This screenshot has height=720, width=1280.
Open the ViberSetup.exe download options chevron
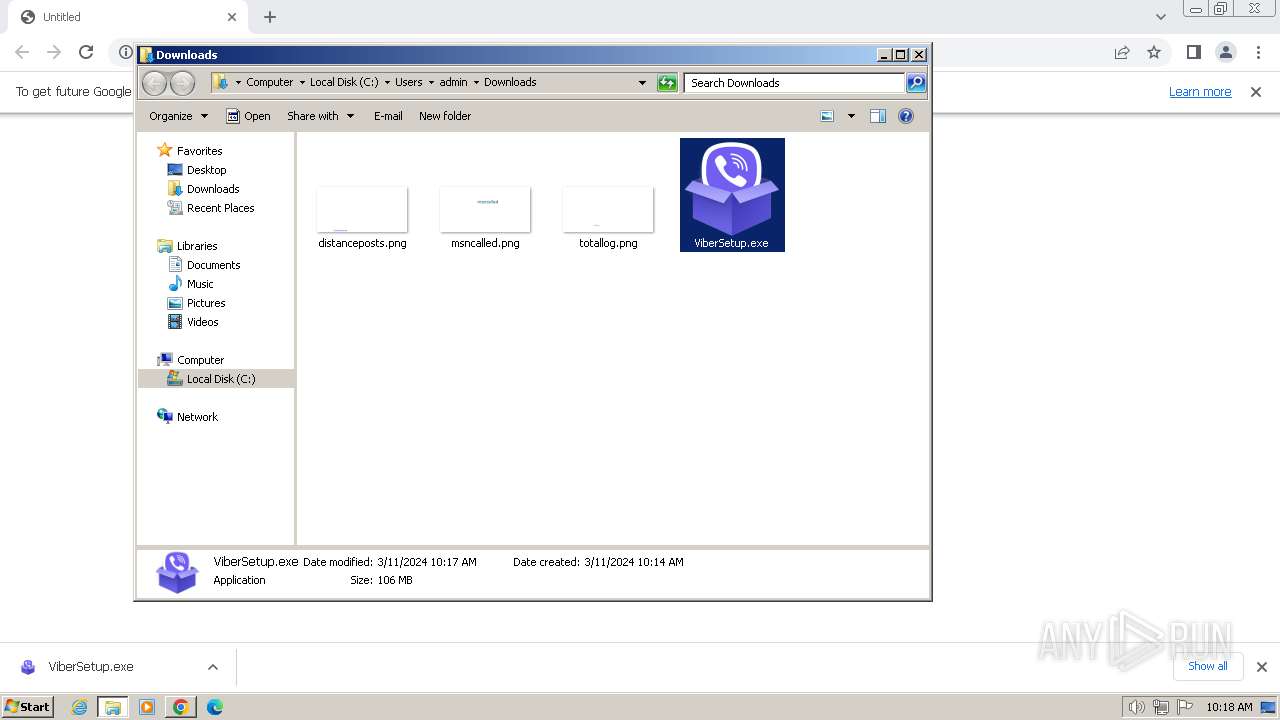click(x=213, y=667)
